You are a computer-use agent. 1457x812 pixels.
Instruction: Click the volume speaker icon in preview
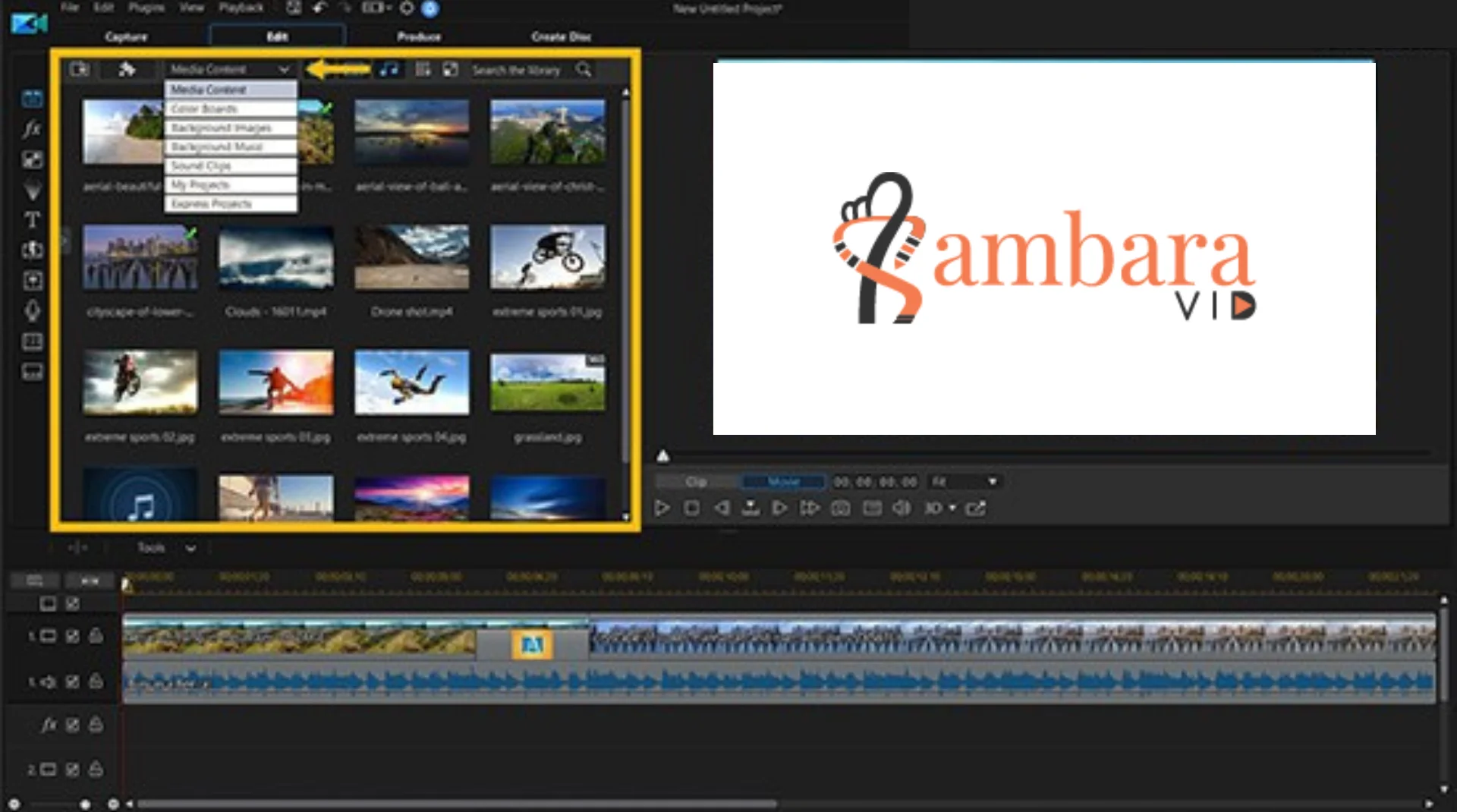click(x=902, y=508)
